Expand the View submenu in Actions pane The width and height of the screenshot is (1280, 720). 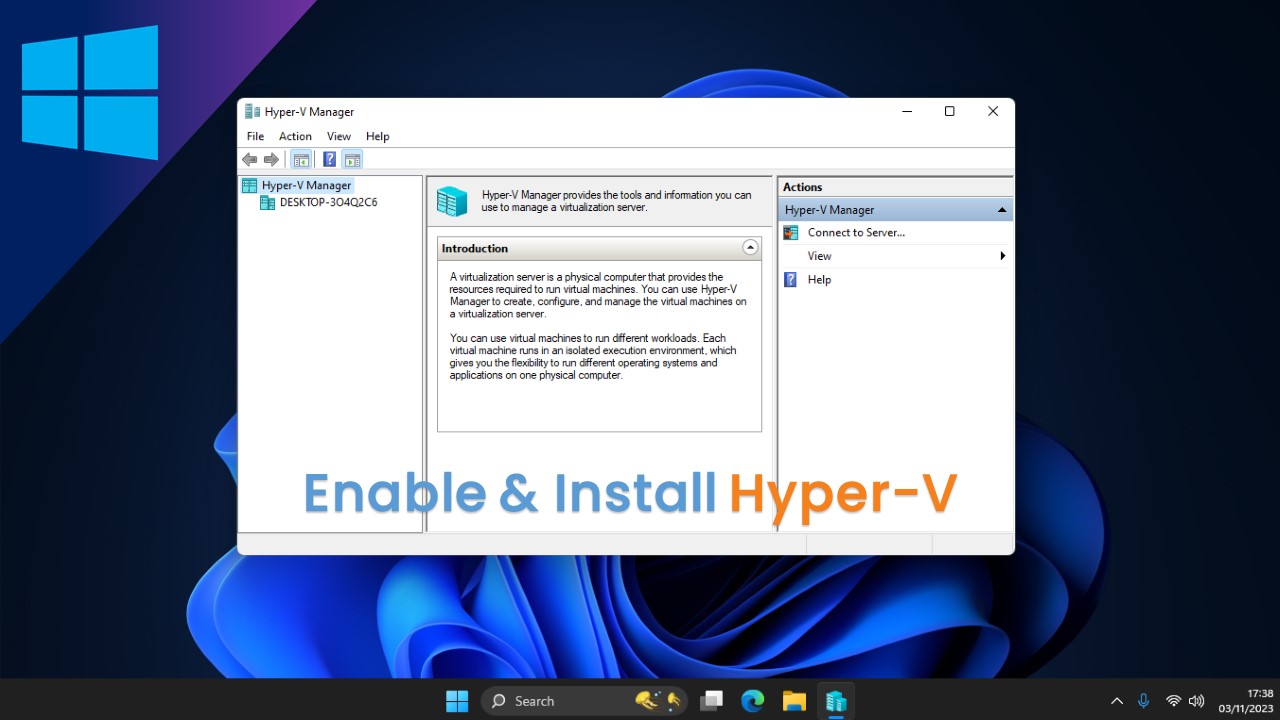[1002, 256]
